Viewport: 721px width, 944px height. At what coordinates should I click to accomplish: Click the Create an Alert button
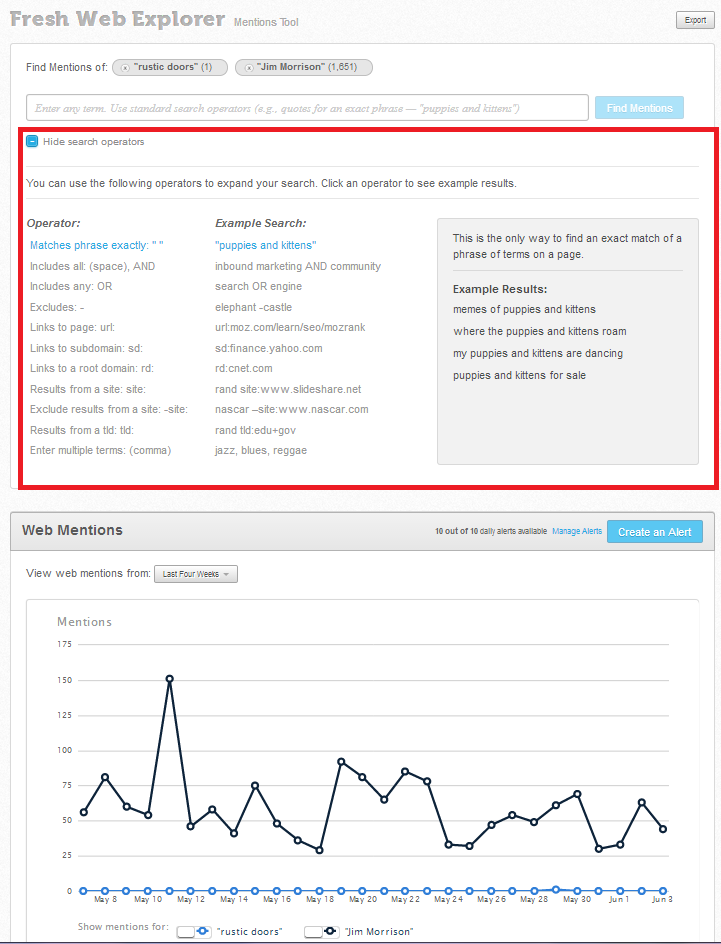tap(654, 532)
